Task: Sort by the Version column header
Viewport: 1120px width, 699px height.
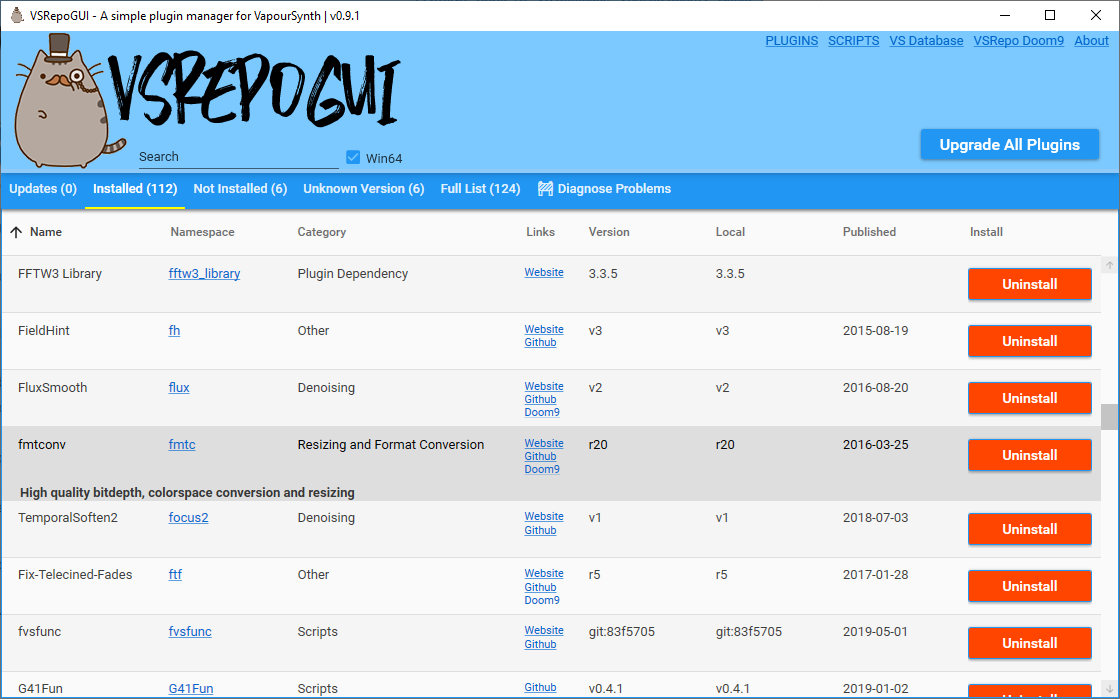Action: click(x=609, y=232)
